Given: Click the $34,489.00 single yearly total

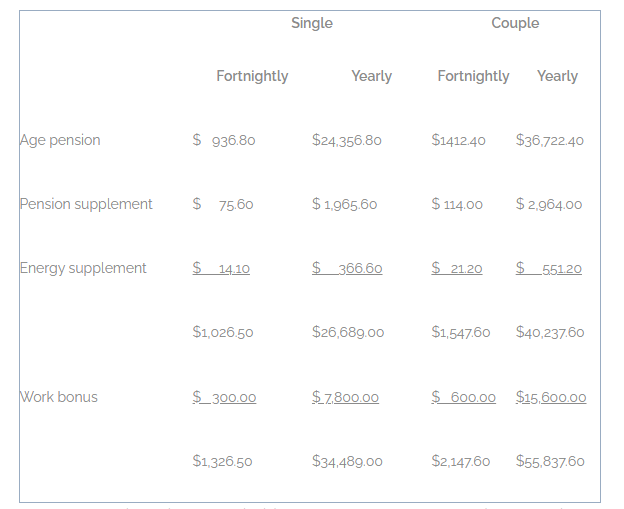Looking at the screenshot, I should (x=347, y=461).
